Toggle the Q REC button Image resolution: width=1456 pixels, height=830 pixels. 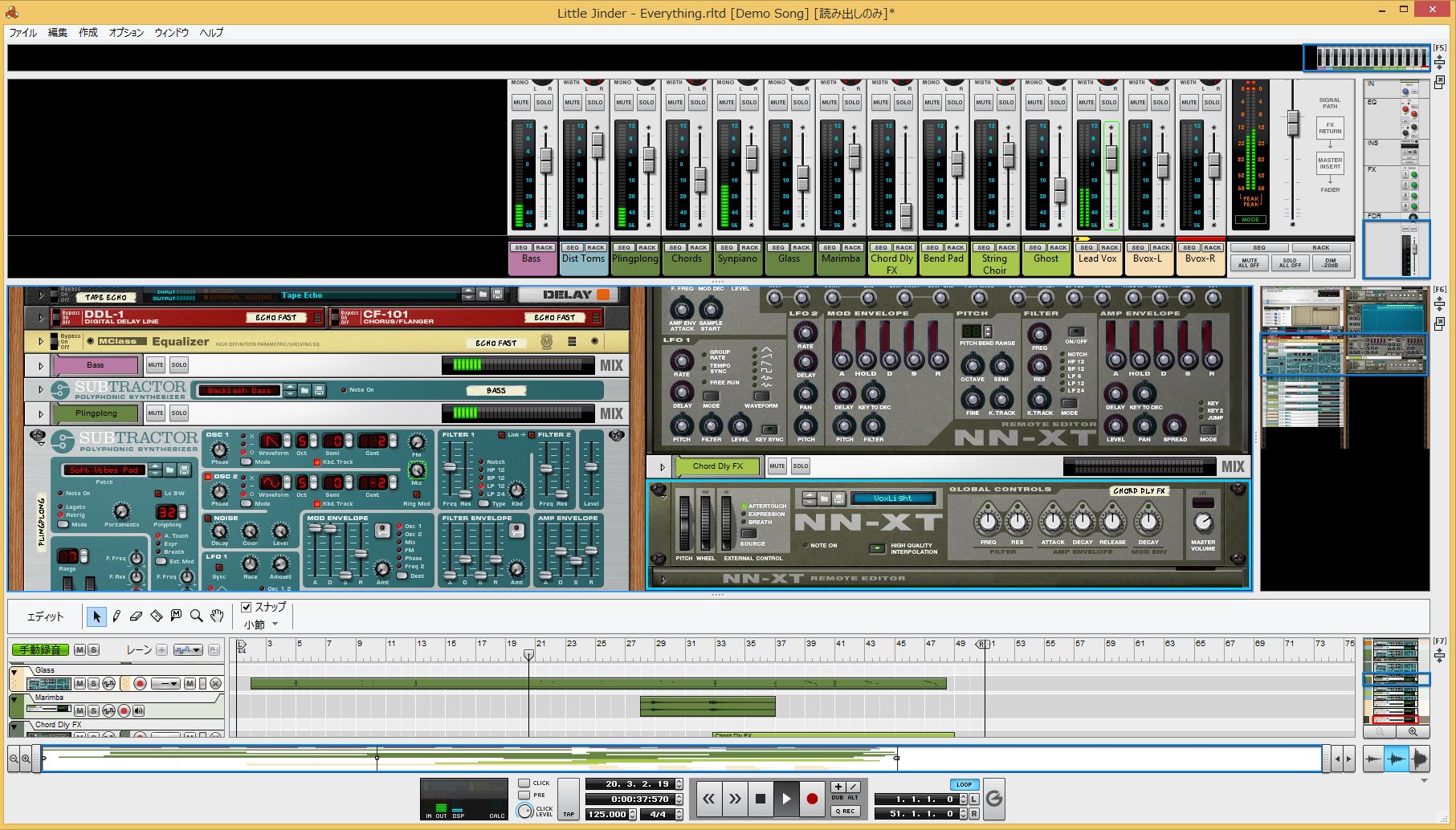click(x=846, y=812)
